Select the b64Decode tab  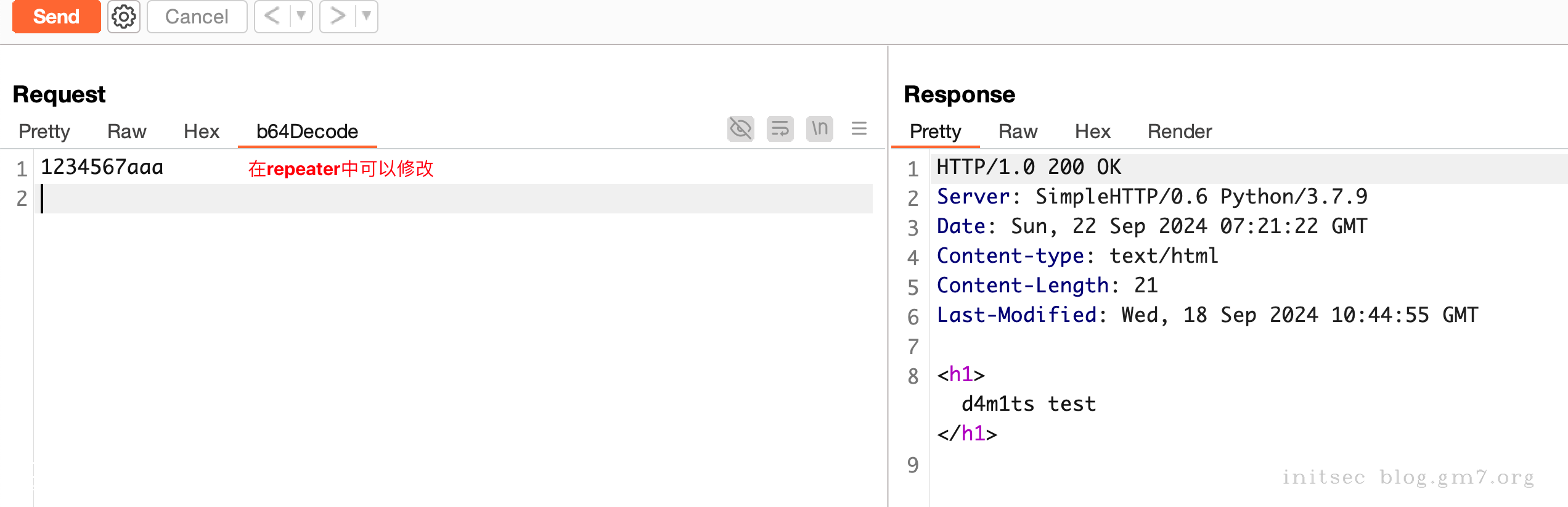point(307,131)
